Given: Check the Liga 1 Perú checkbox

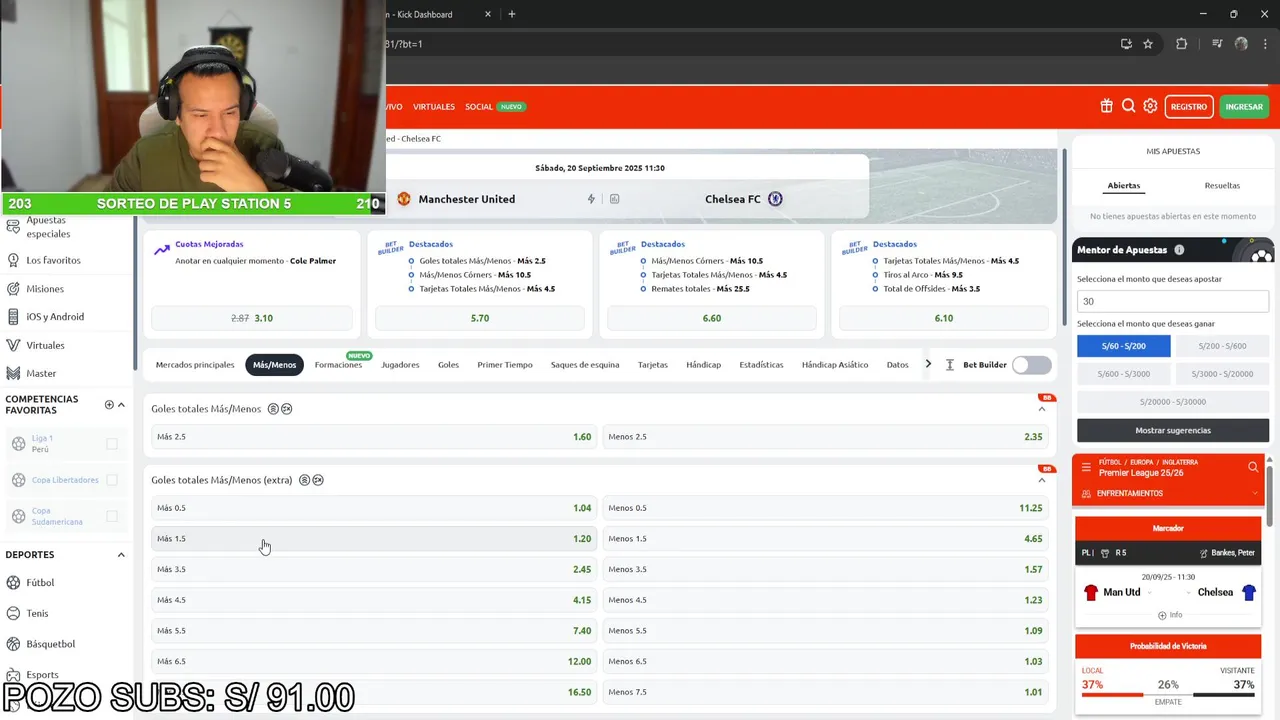Looking at the screenshot, I should click(x=112, y=444).
